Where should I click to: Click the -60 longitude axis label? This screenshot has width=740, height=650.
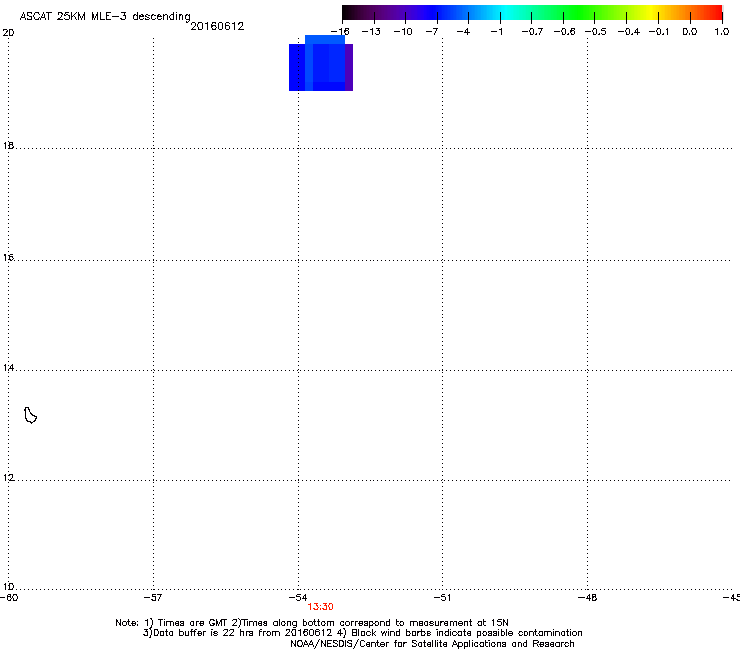point(9,598)
